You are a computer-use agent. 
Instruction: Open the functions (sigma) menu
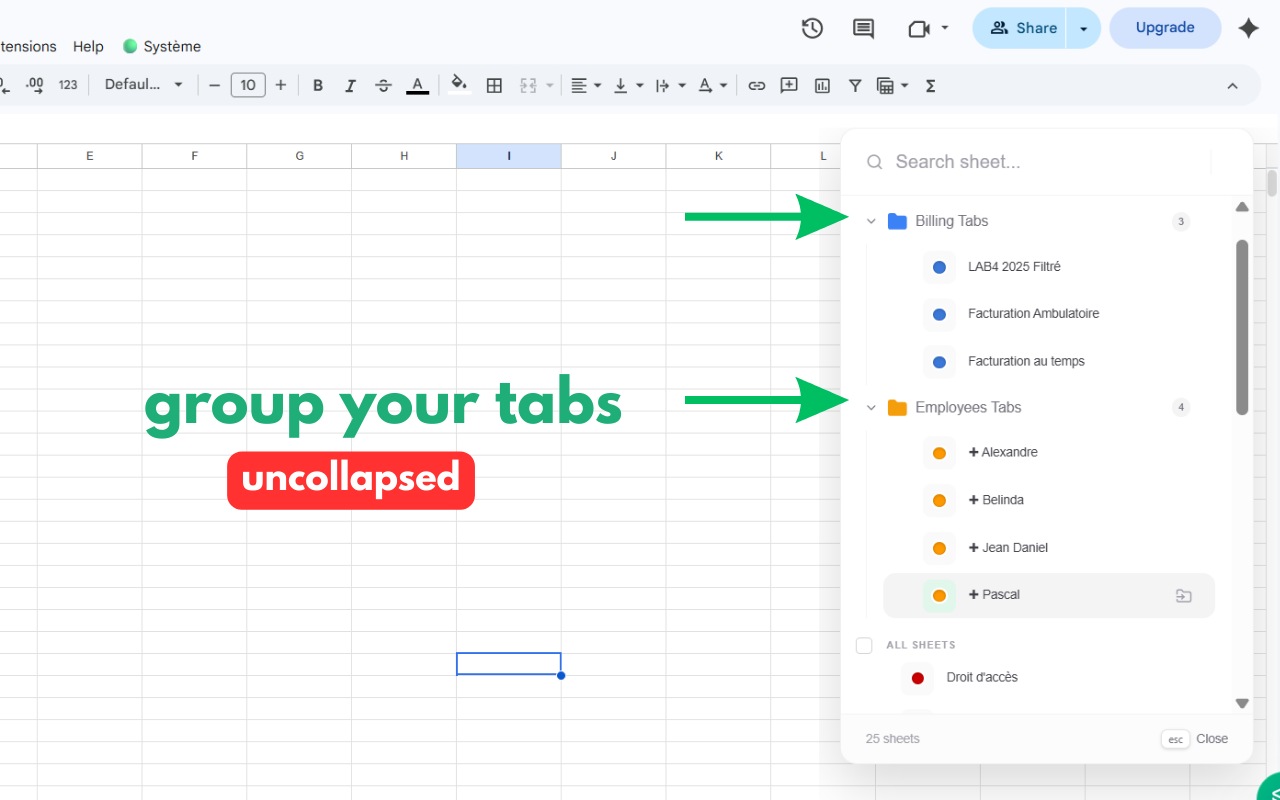point(930,85)
